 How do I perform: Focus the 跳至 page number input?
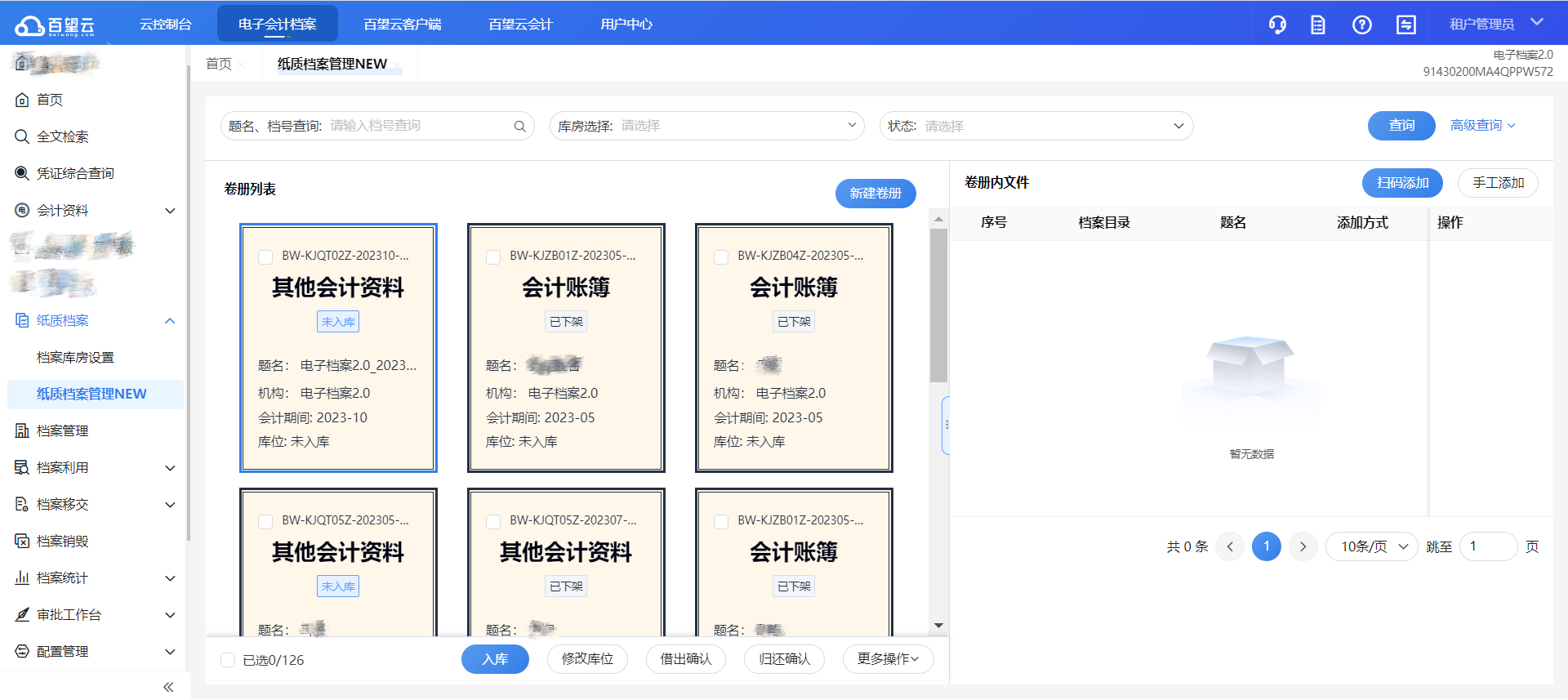pos(1488,546)
